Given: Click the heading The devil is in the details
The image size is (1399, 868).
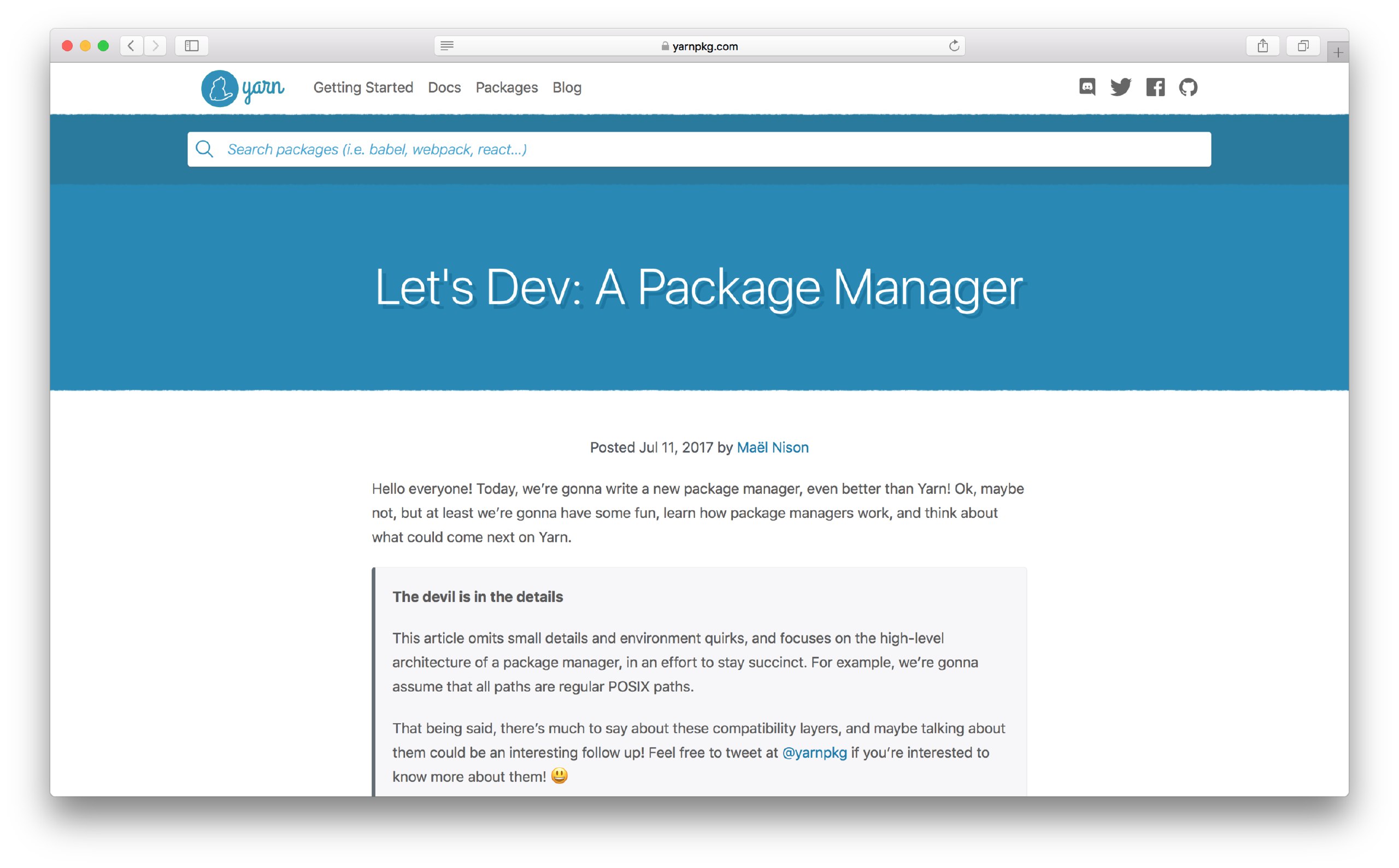Looking at the screenshot, I should [478, 597].
